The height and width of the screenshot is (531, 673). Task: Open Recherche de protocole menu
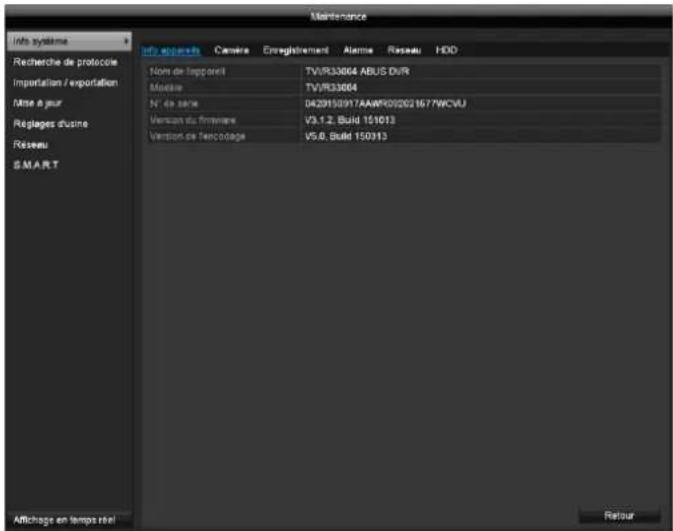[x=65, y=62]
